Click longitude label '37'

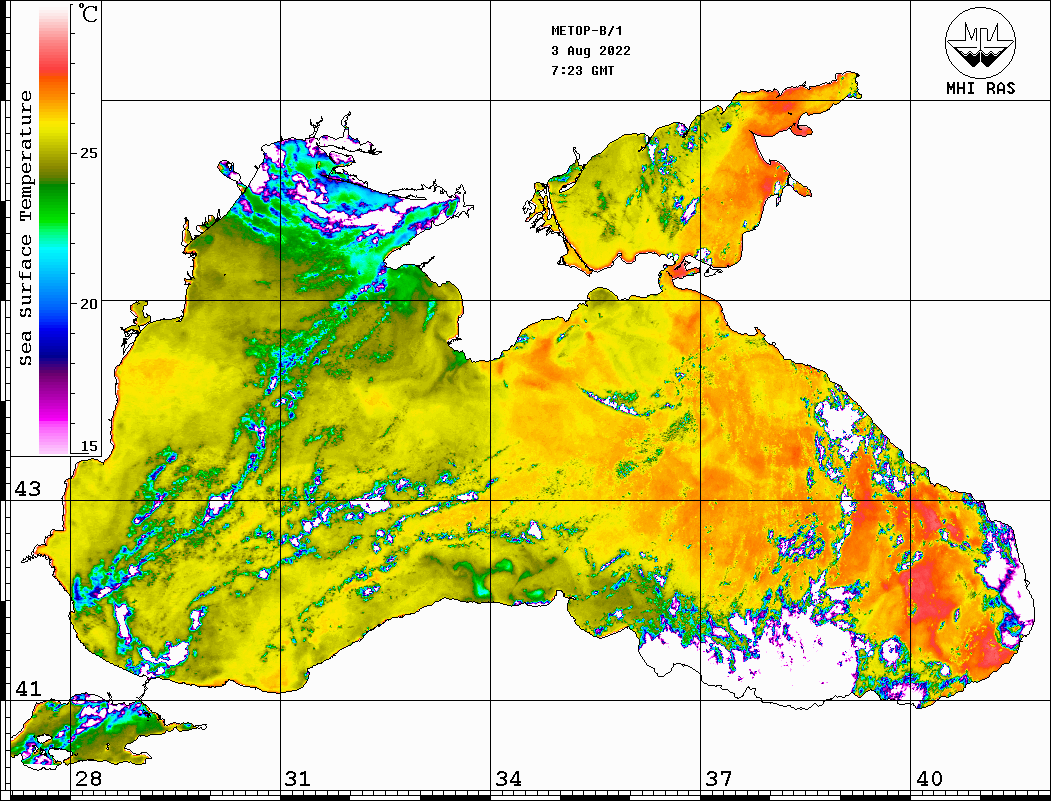[x=719, y=779]
